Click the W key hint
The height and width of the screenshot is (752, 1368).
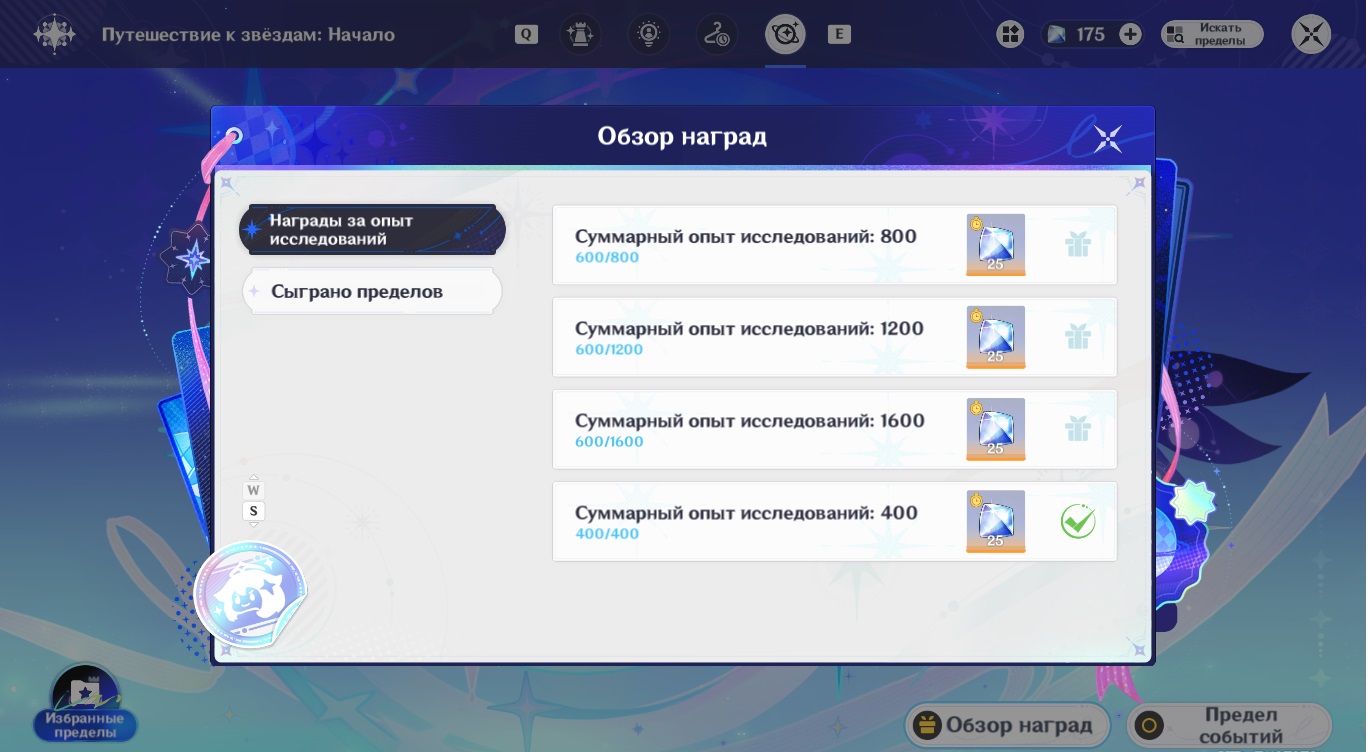coord(254,490)
